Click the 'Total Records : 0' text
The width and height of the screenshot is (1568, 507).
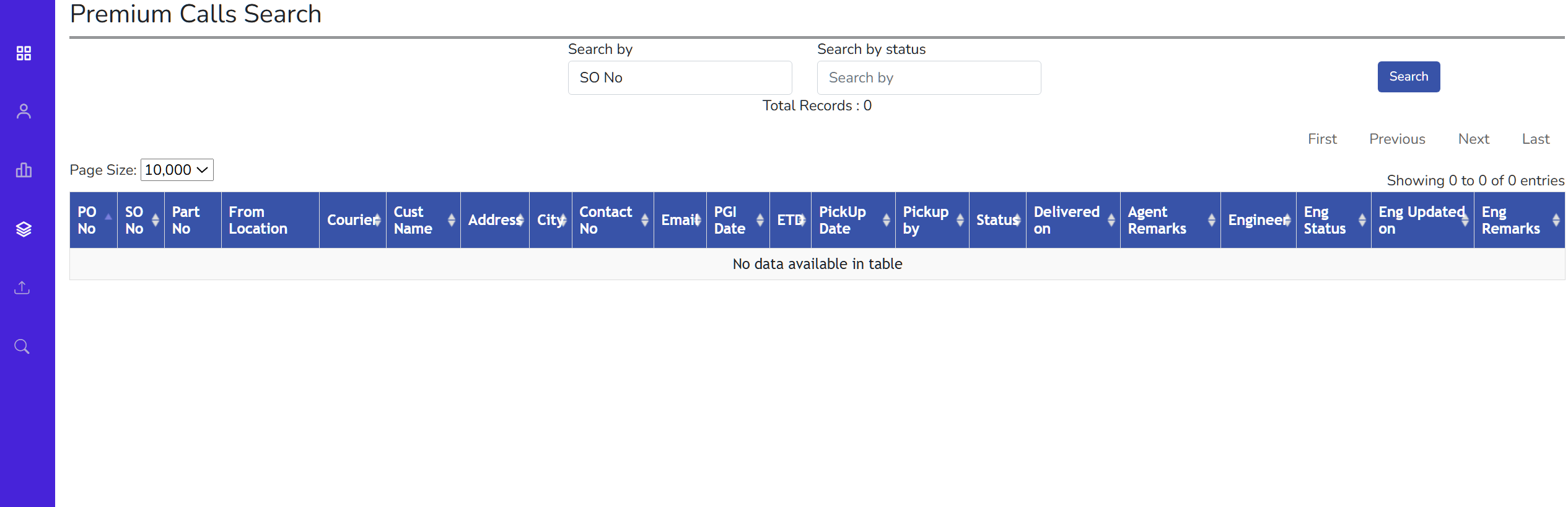(817, 105)
